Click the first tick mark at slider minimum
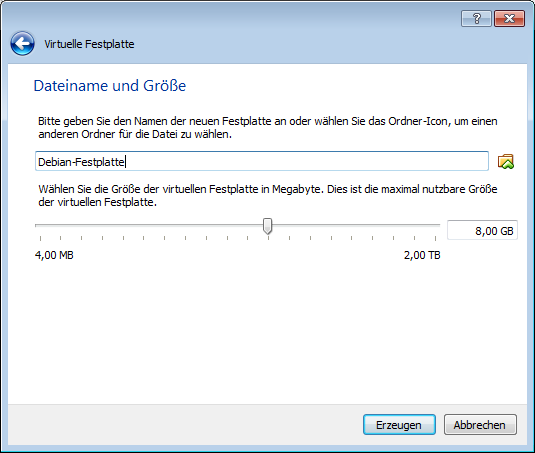 (x=40, y=238)
